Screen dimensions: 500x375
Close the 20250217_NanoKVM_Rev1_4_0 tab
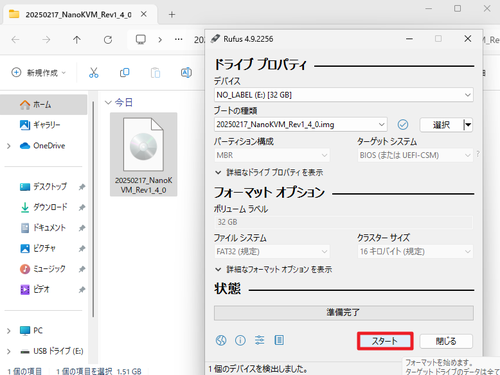click(x=144, y=14)
